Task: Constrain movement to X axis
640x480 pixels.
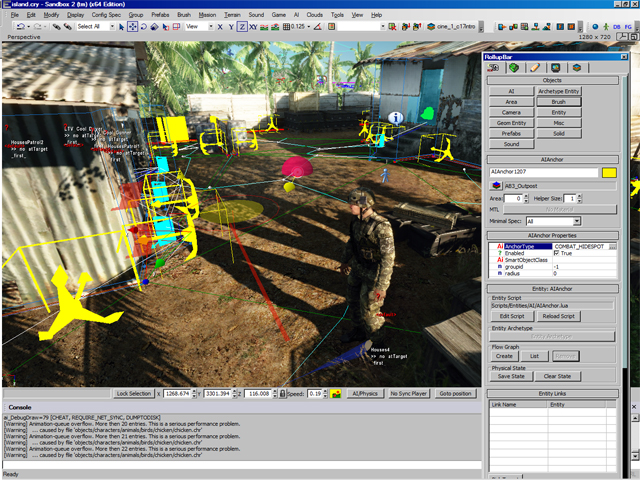Action: (220, 27)
